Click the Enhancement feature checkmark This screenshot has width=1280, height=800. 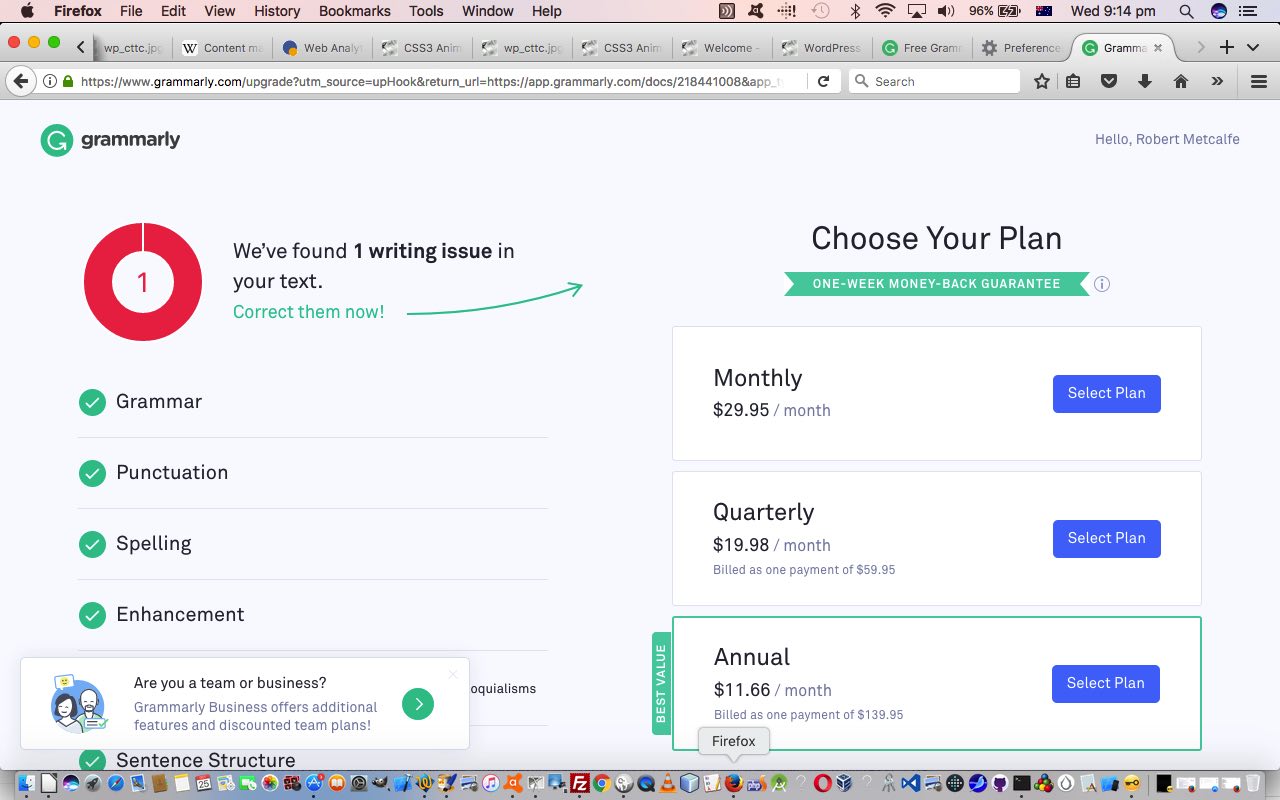pos(92,615)
